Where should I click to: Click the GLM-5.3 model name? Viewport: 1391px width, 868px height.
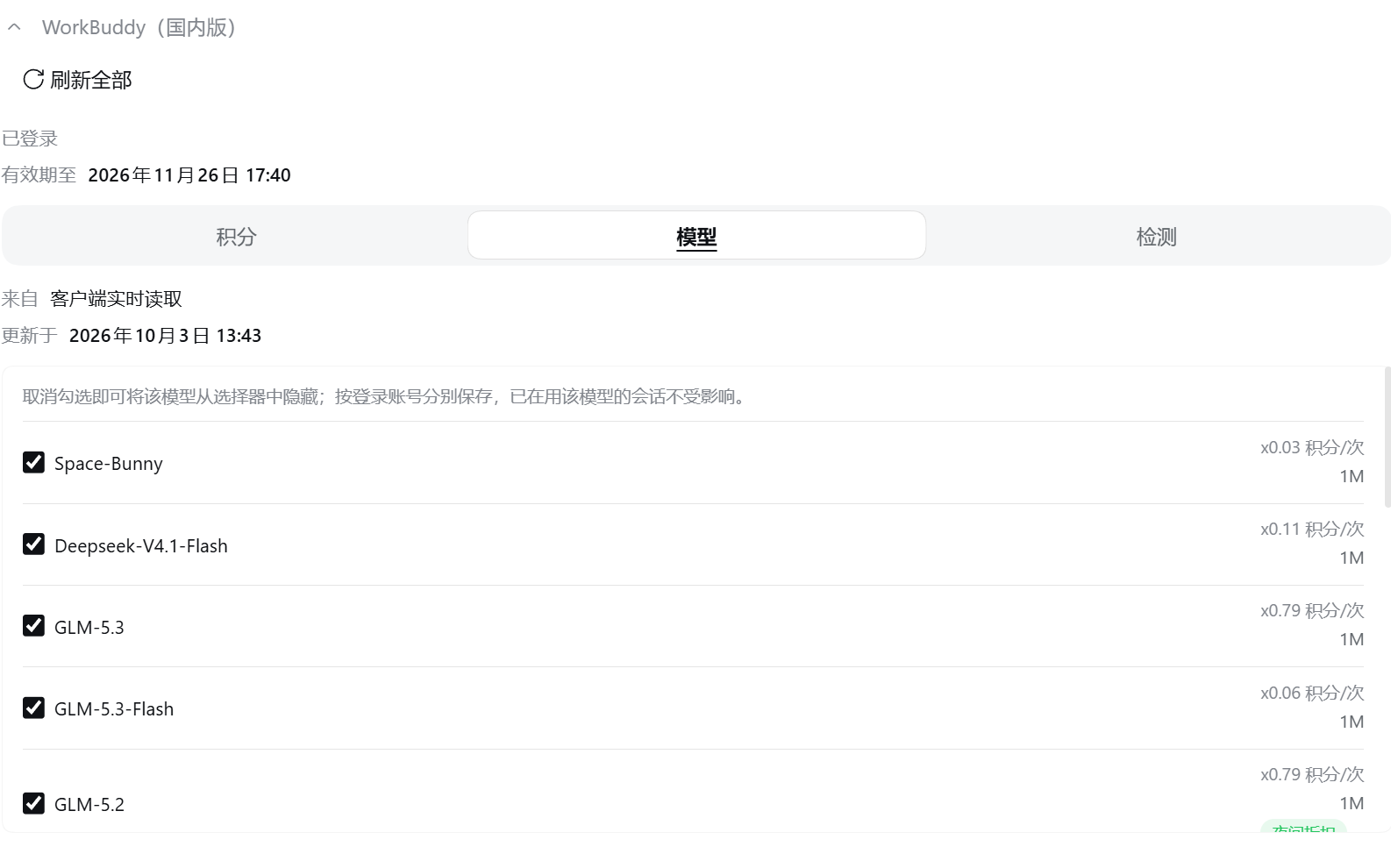tap(89, 628)
